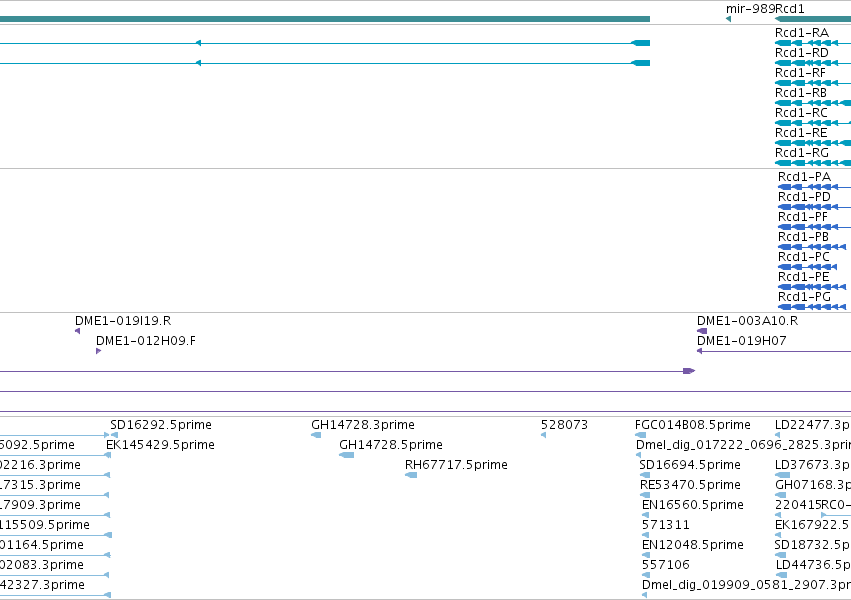Click the Rcd1-RG transcript label
This screenshot has height=600, width=851.
click(x=802, y=153)
